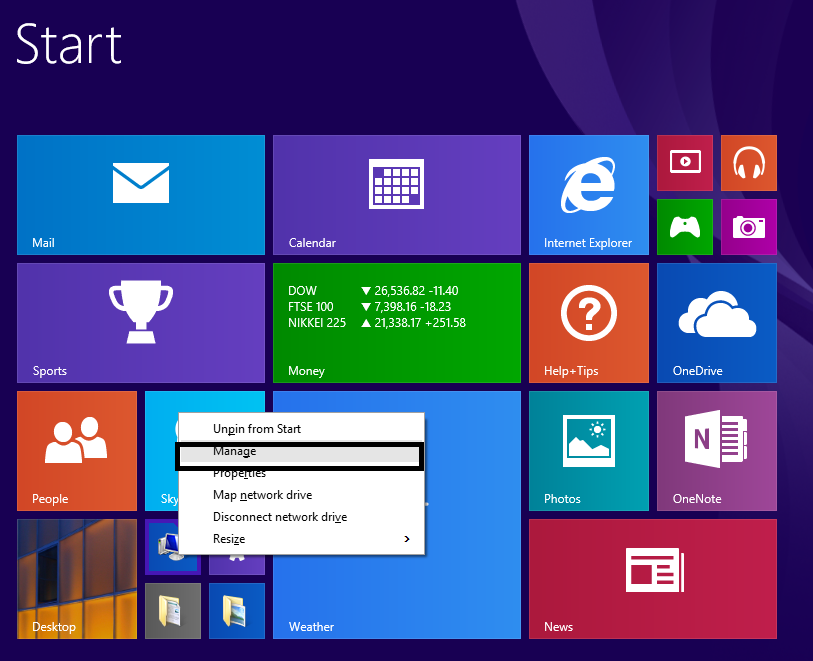
Task: Open the Help+Tips tile
Action: (x=588, y=323)
